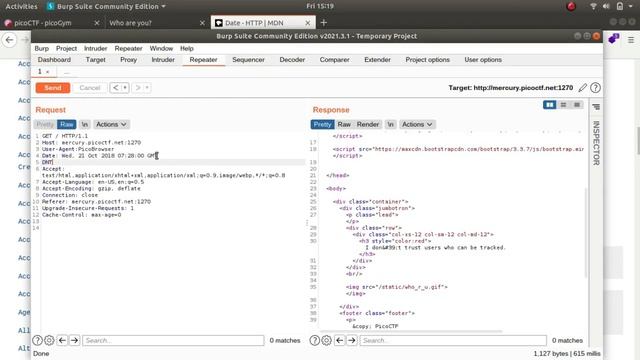Switch response view to Pretty
640x360 pixels.
322,124
